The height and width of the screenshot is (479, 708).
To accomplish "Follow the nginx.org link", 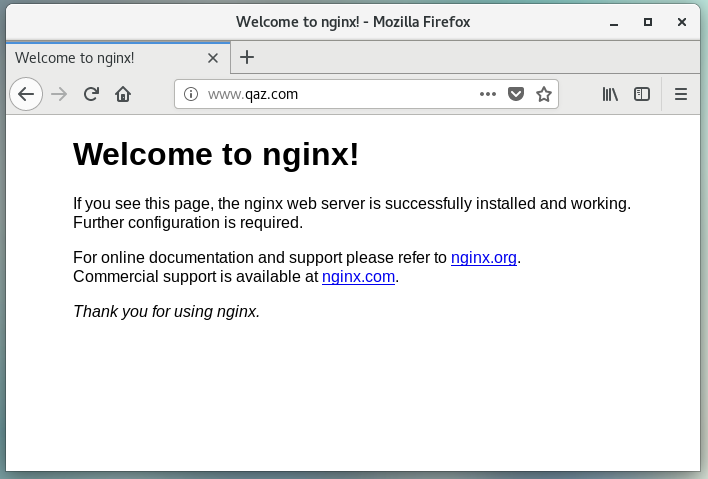I will tap(484, 257).
